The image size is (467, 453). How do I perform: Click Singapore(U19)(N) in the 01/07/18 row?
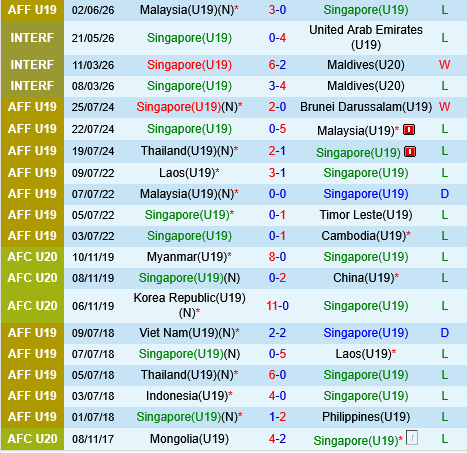[x=187, y=417]
